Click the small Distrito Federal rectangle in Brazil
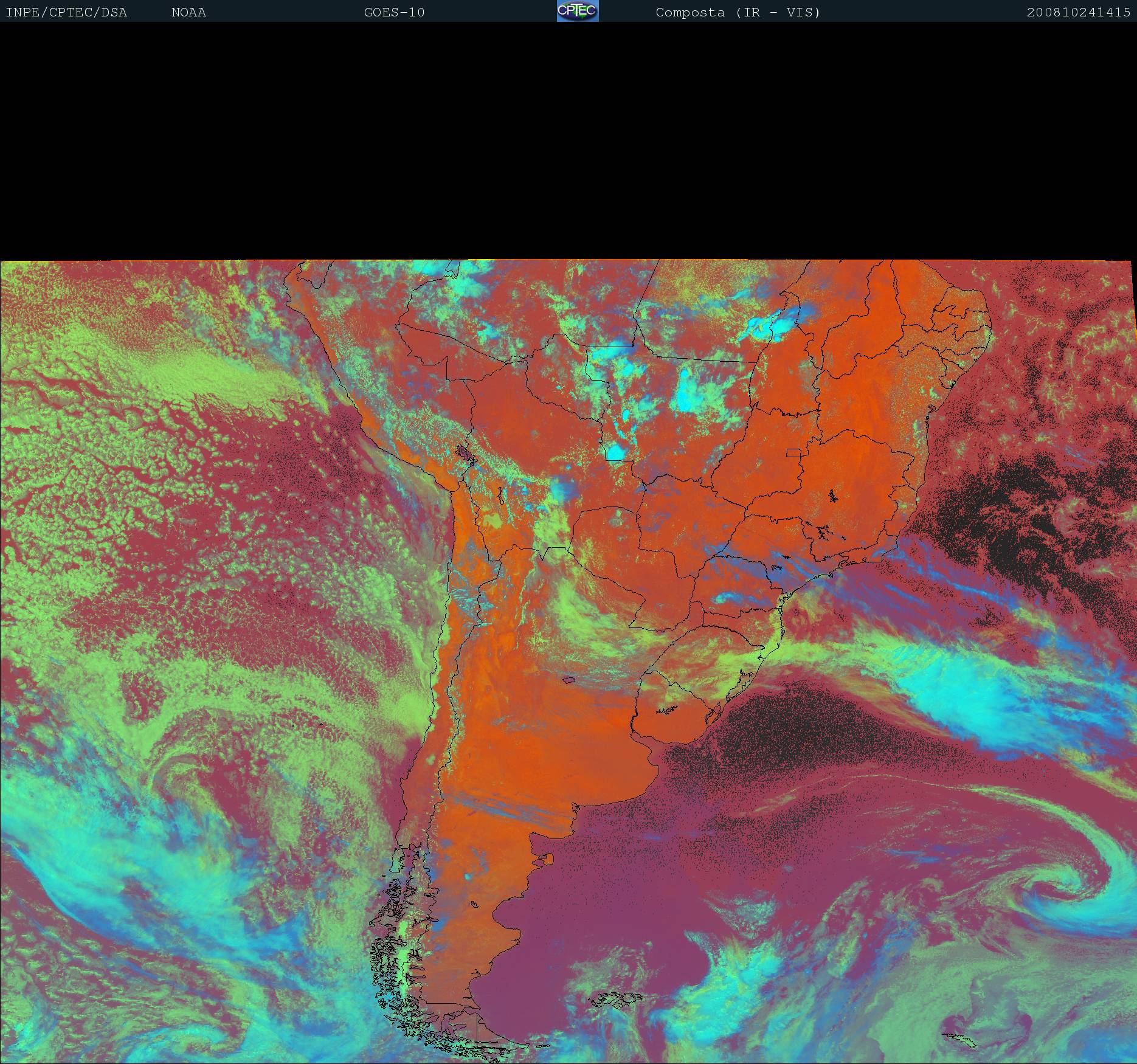Screen dimensions: 1137x1064 (793, 452)
